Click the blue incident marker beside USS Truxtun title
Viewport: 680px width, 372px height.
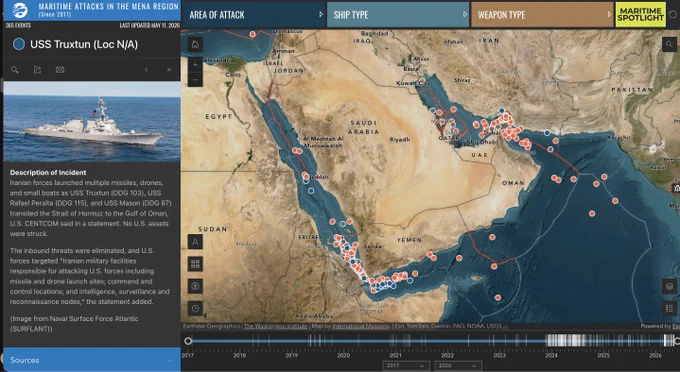(x=19, y=44)
